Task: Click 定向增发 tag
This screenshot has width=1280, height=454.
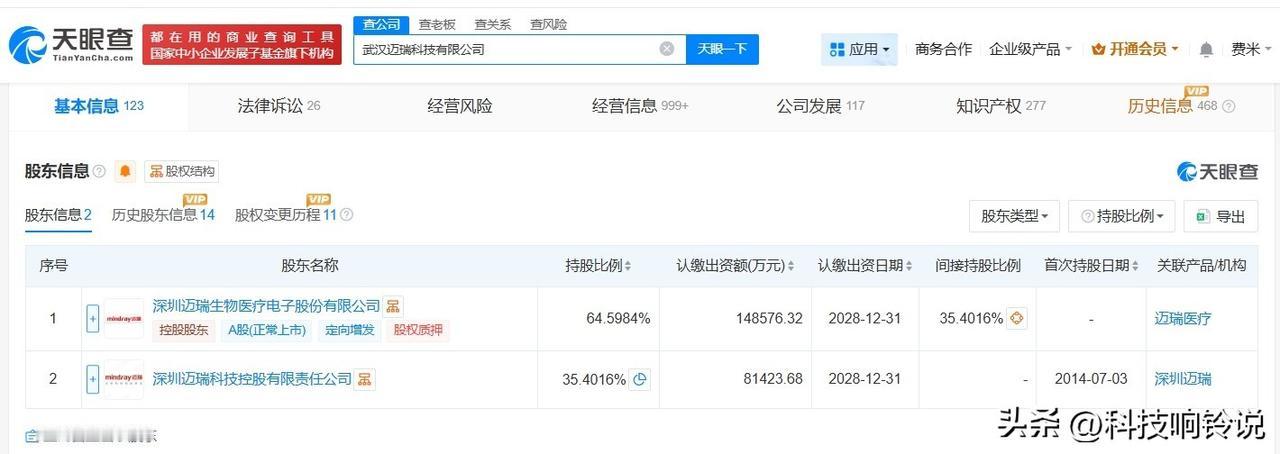Action: pyautogui.click(x=349, y=331)
